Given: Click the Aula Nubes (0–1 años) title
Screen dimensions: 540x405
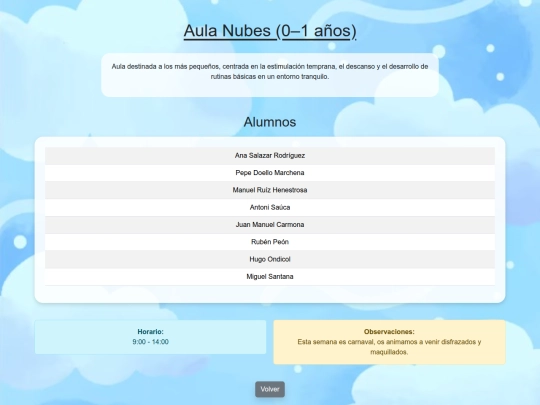Looking at the screenshot, I should tap(270, 31).
